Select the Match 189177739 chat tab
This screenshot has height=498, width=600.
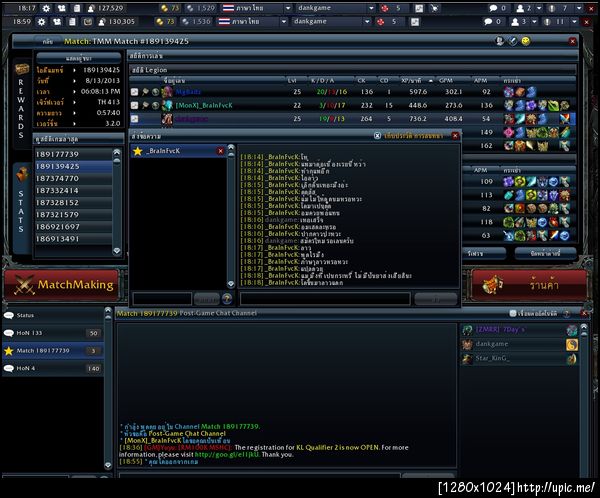click(53, 351)
